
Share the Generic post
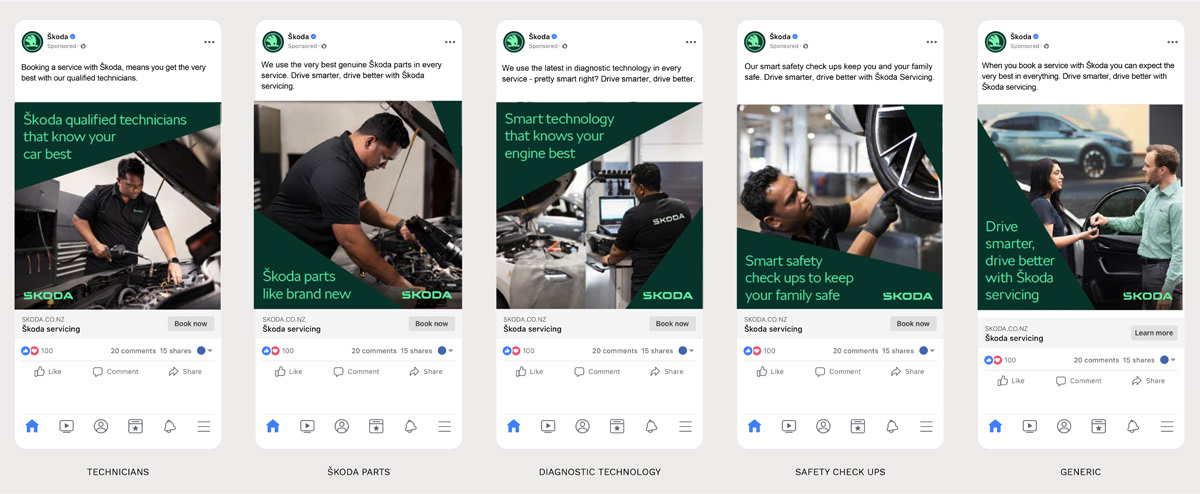pos(1148,381)
